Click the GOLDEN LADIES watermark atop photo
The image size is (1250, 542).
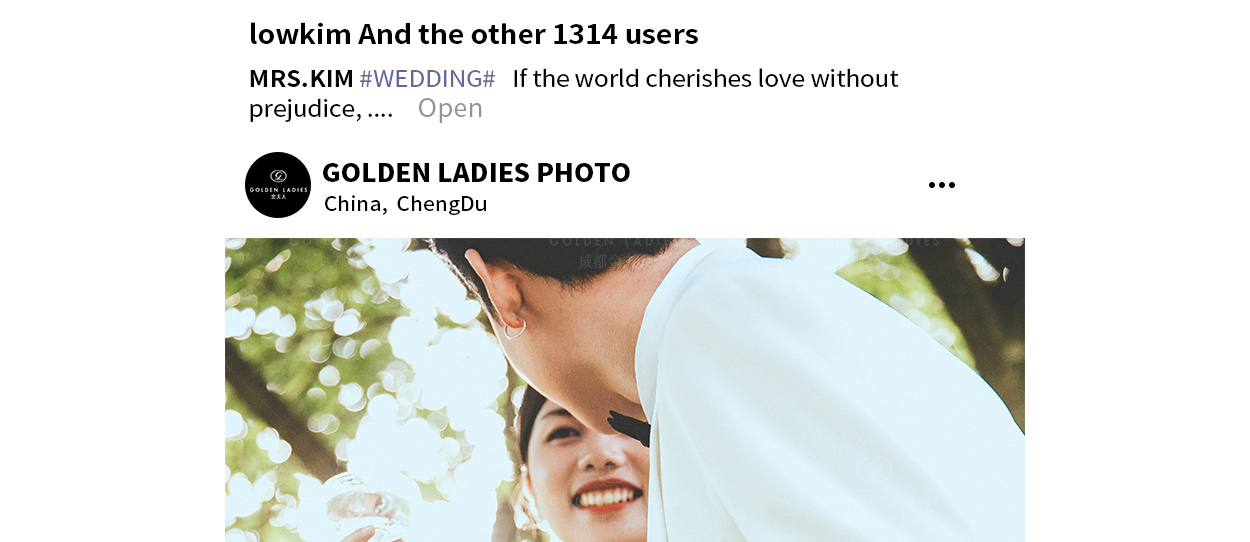coord(612,241)
